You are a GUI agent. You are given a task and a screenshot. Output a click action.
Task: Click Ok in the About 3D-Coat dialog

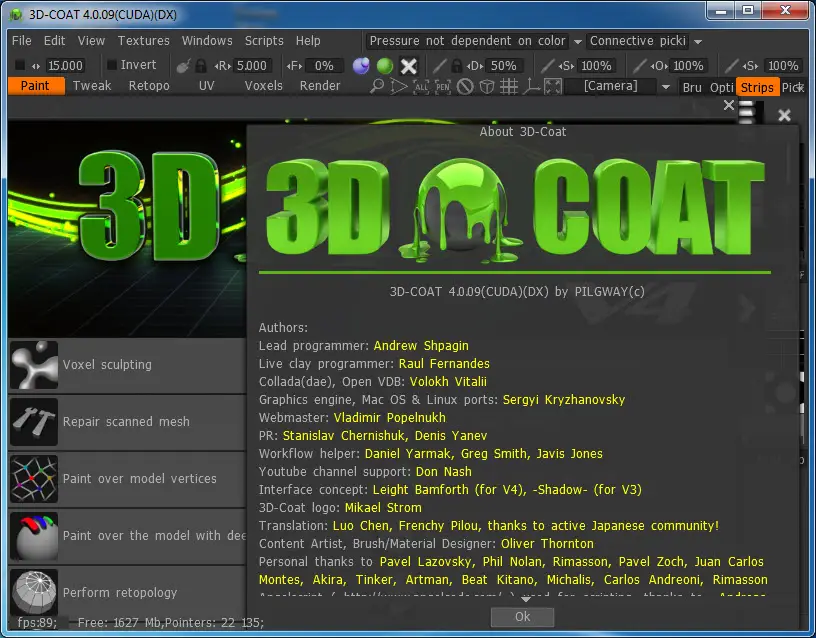click(x=522, y=617)
